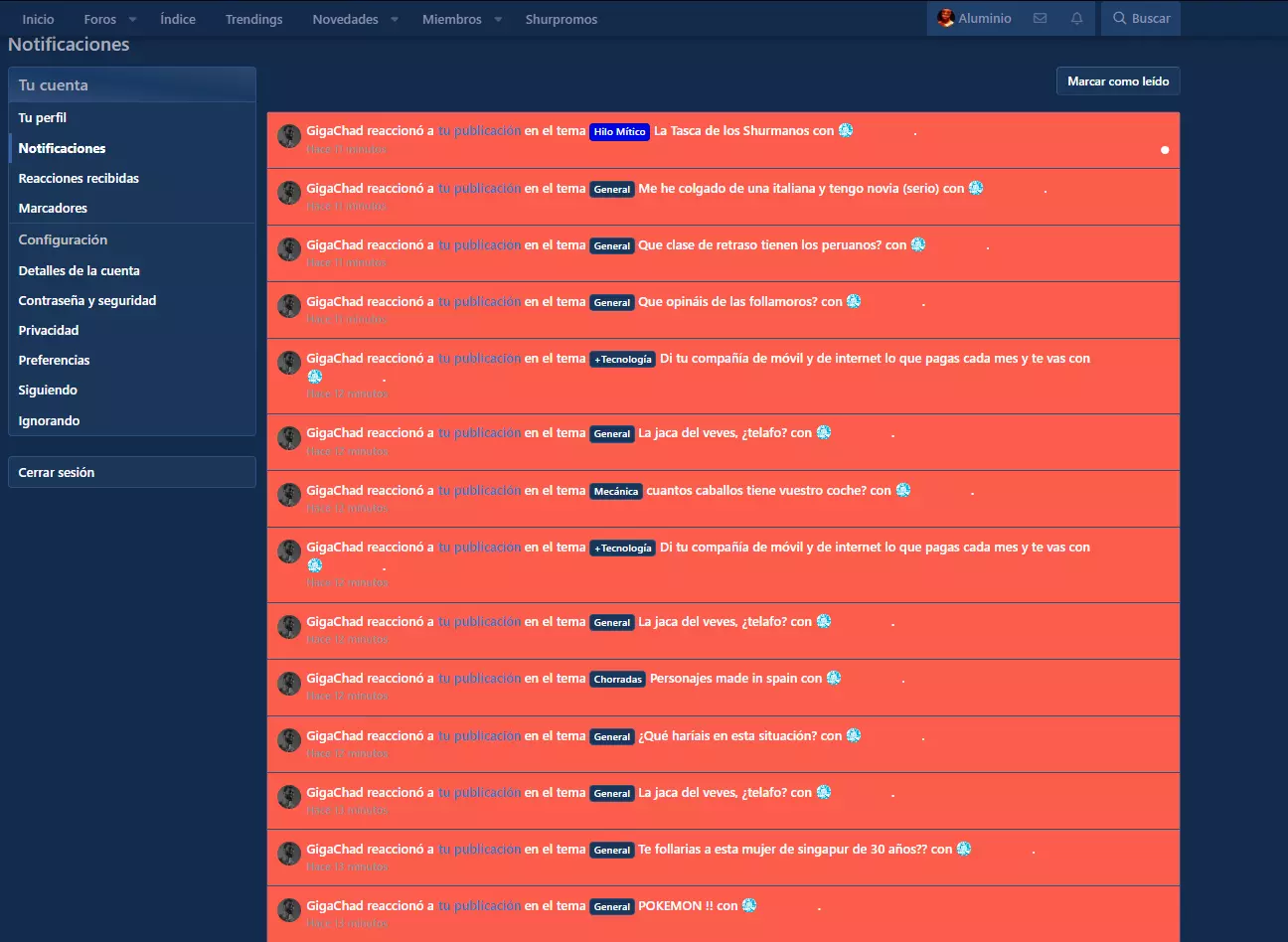The height and width of the screenshot is (942, 1288).
Task: Open the alerts bell icon
Action: point(1076,18)
